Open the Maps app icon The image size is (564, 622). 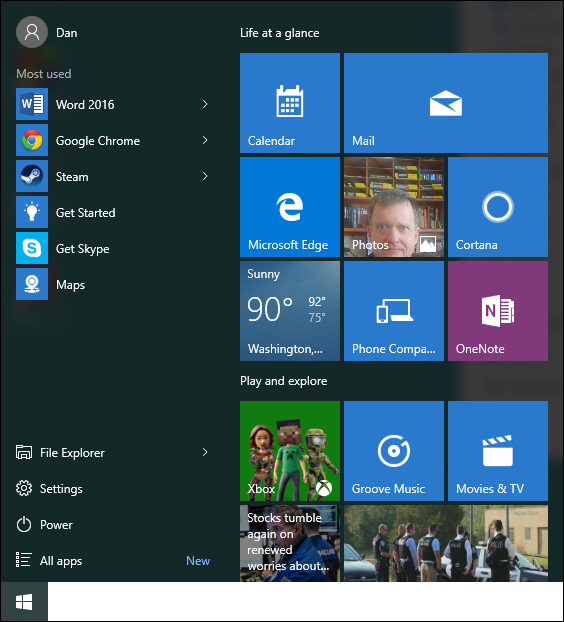tap(32, 284)
